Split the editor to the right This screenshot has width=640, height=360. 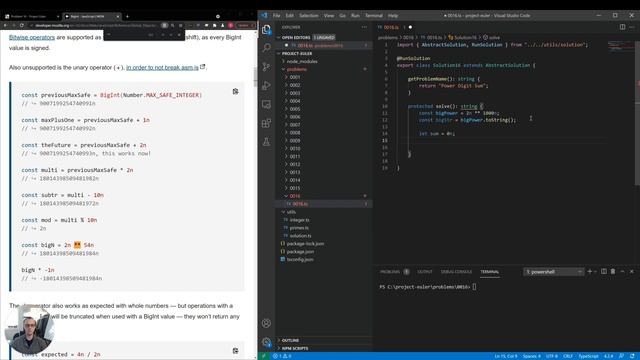pos(622,27)
